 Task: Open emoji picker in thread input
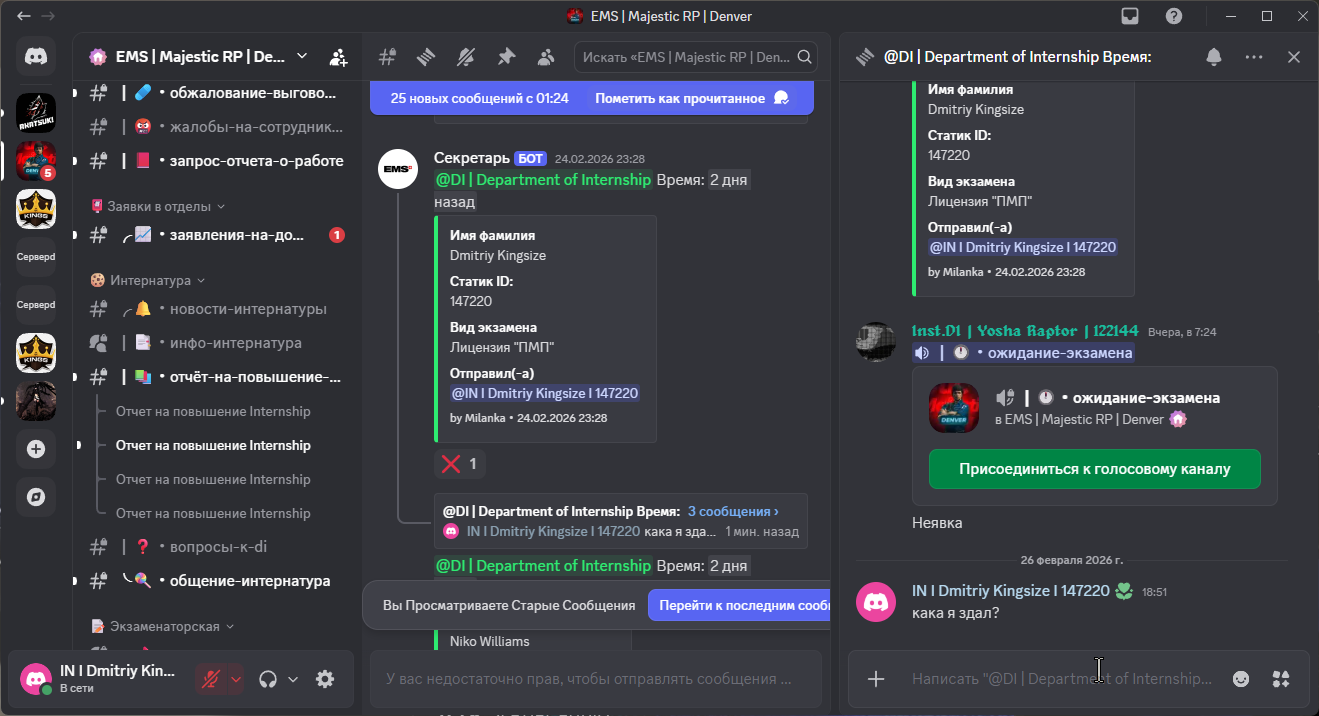[x=1241, y=679]
